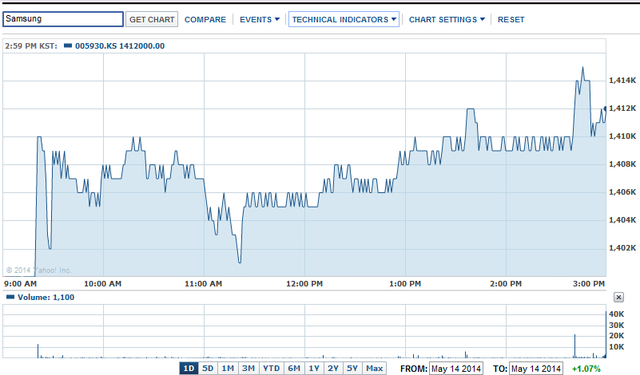
Task: Click the Volume: 1,100 label
Action: (x=46, y=297)
